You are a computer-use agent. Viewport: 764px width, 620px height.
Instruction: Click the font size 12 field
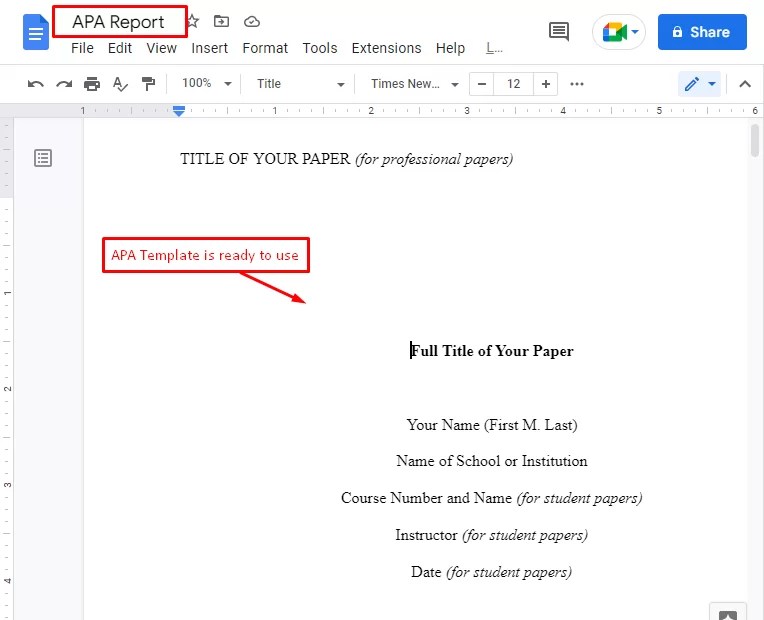point(514,84)
